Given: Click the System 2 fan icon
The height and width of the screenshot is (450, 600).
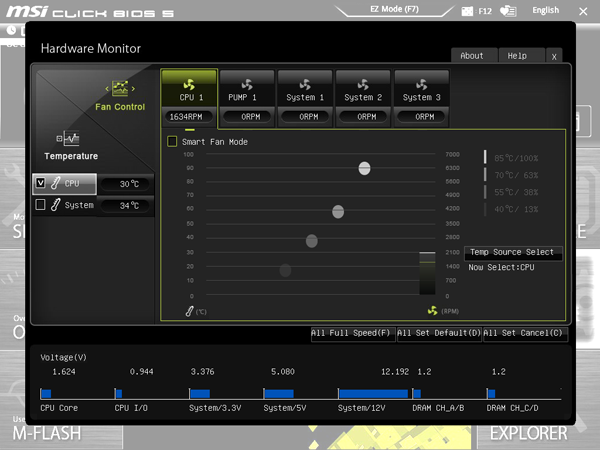Looking at the screenshot, I should [363, 84].
